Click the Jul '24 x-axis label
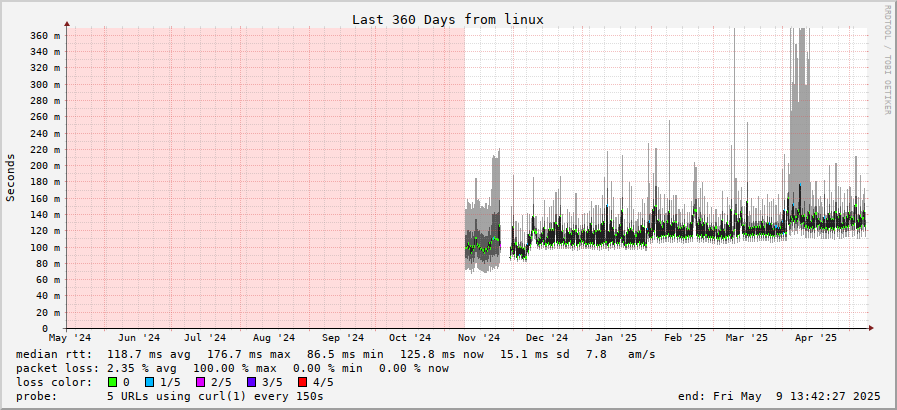 coord(205,338)
